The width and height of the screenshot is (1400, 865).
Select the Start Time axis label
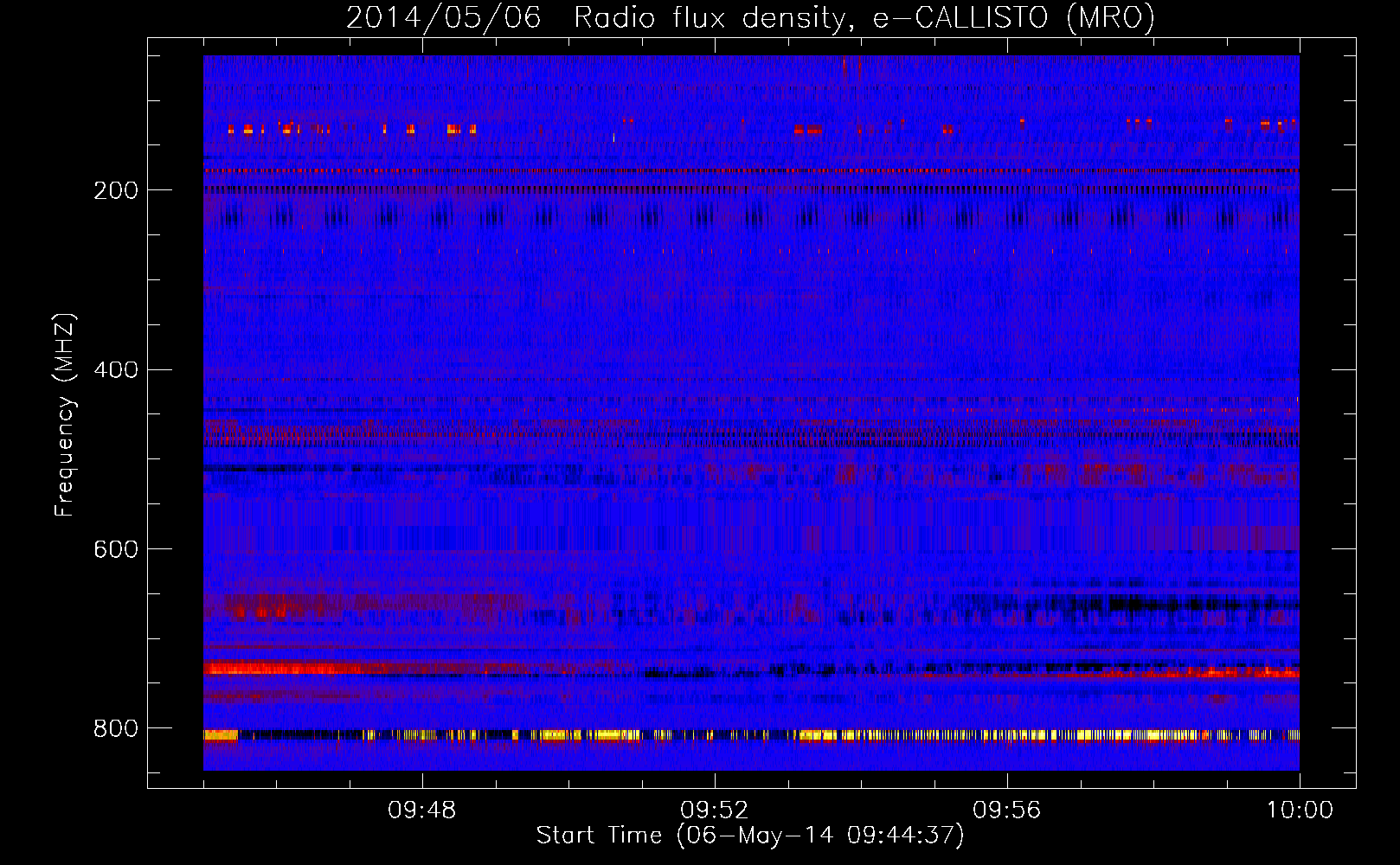[750, 836]
